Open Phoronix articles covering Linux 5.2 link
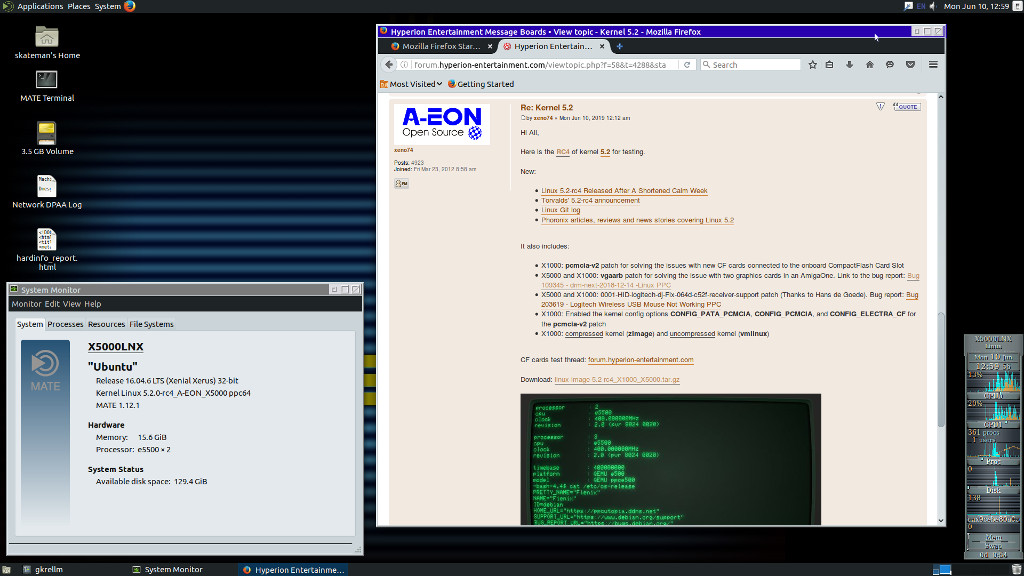 637,220
